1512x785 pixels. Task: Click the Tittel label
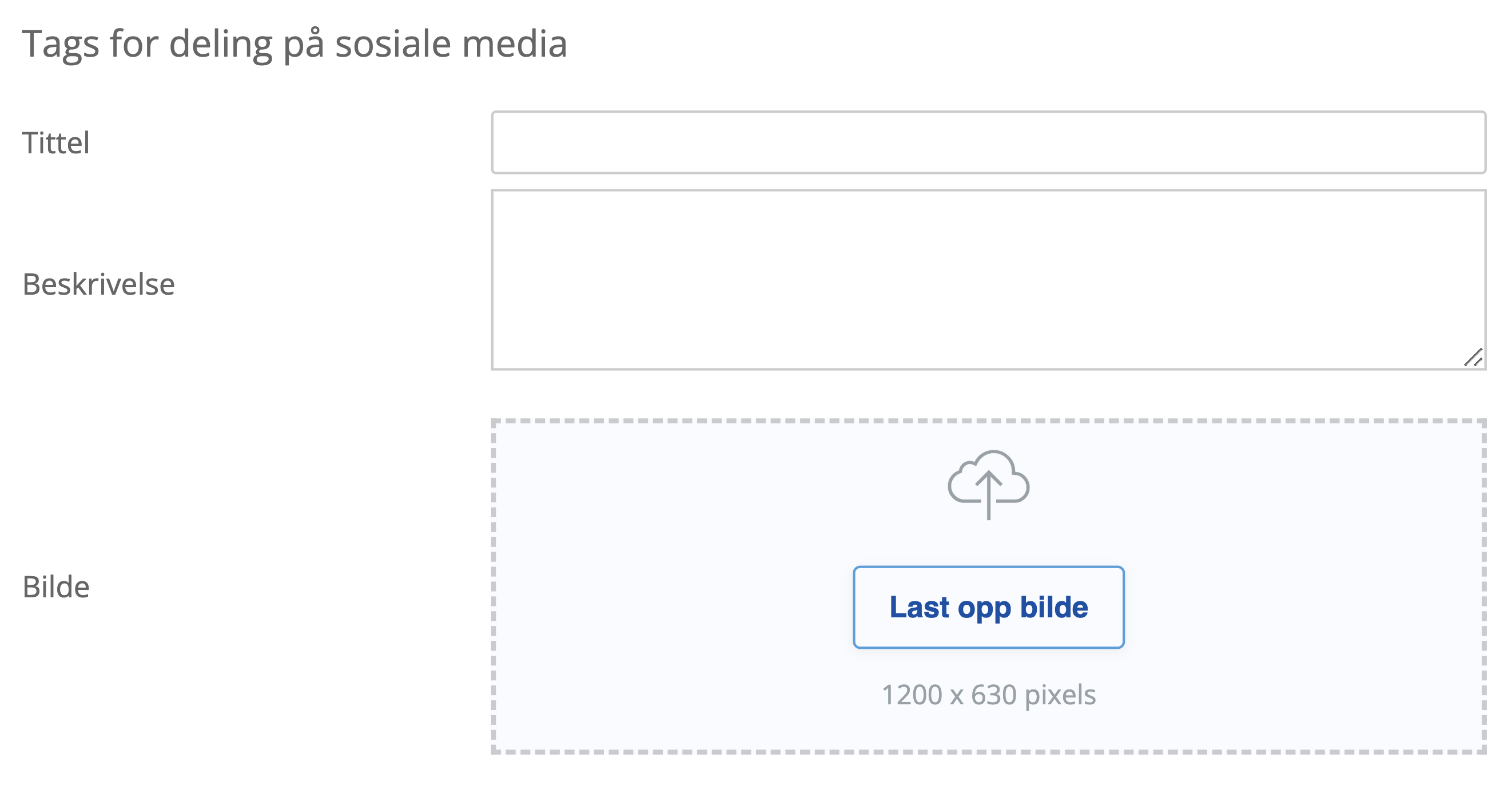tap(56, 142)
